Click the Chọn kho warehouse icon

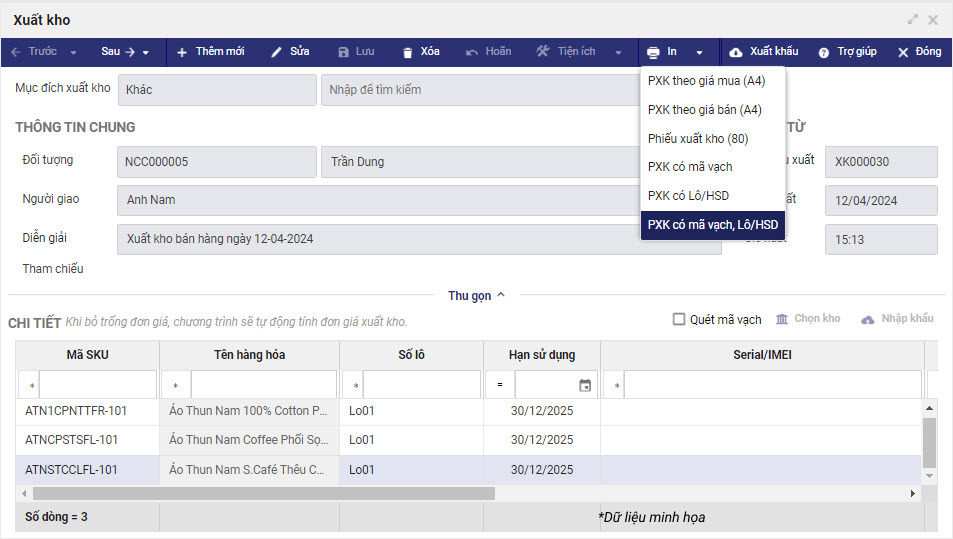(x=782, y=319)
